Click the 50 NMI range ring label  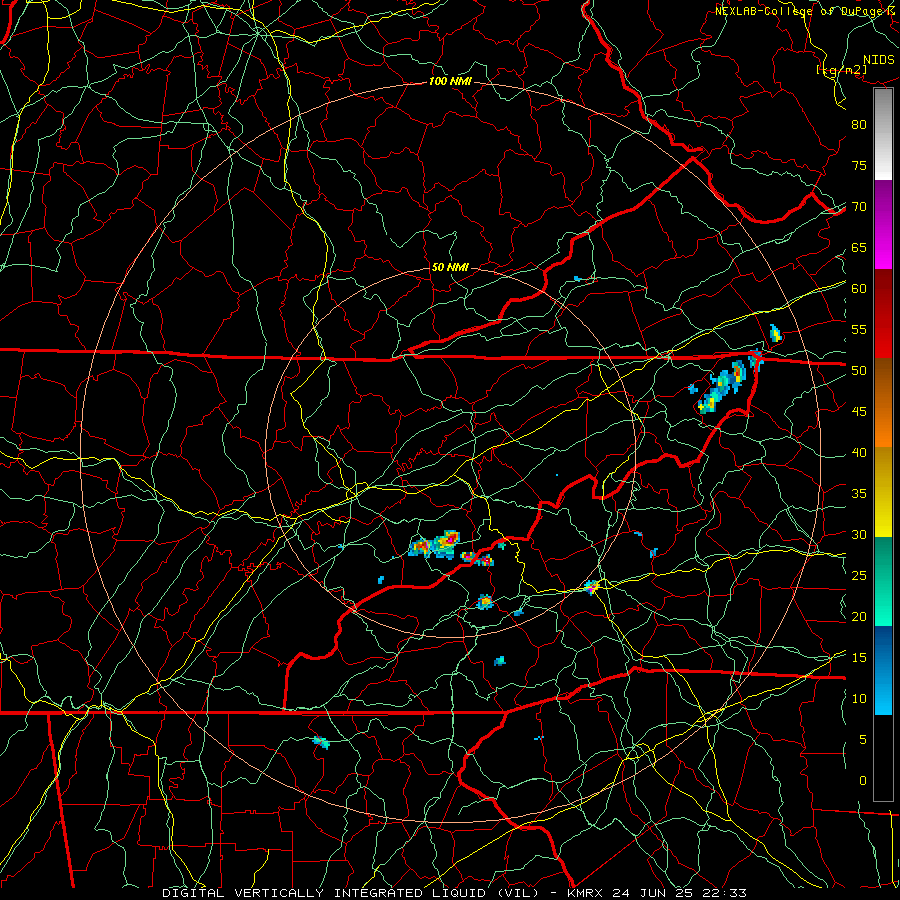450,267
